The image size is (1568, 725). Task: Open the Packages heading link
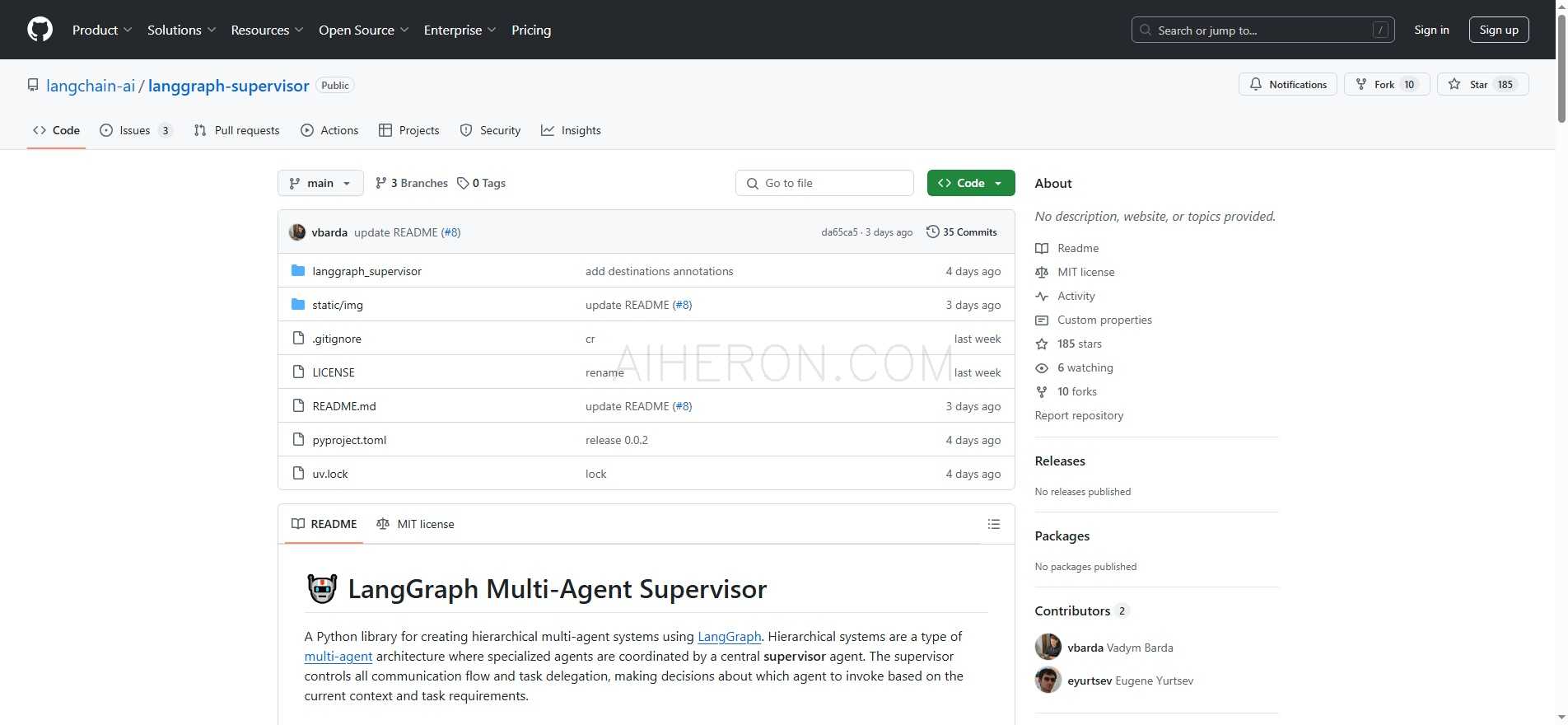[1062, 536]
